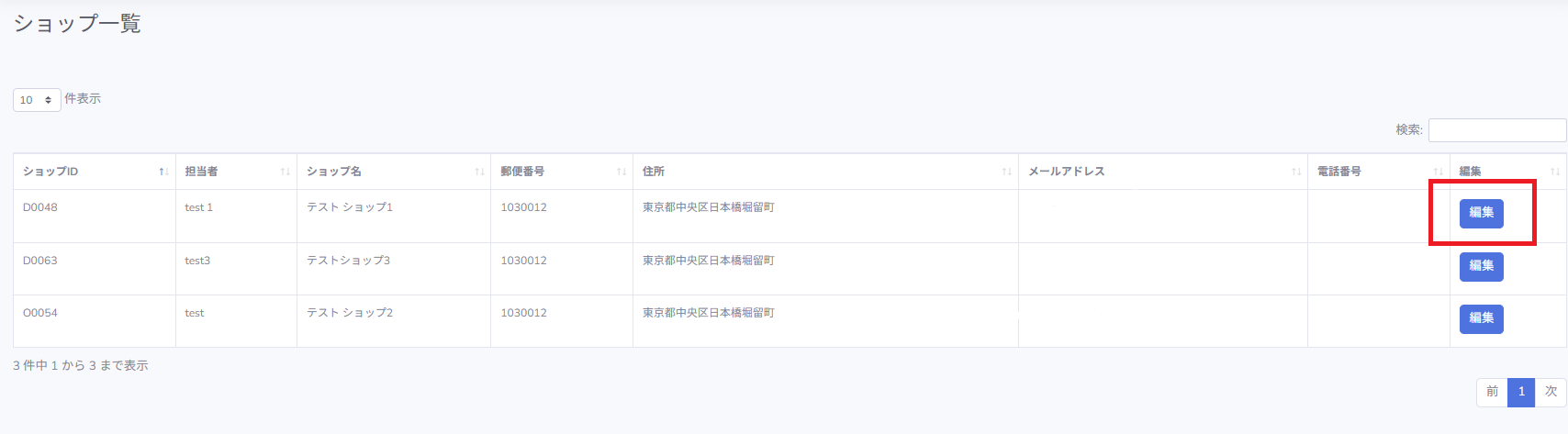The image size is (1568, 434).
Task: Select the D0048 shop ID cell
Action: 40,207
